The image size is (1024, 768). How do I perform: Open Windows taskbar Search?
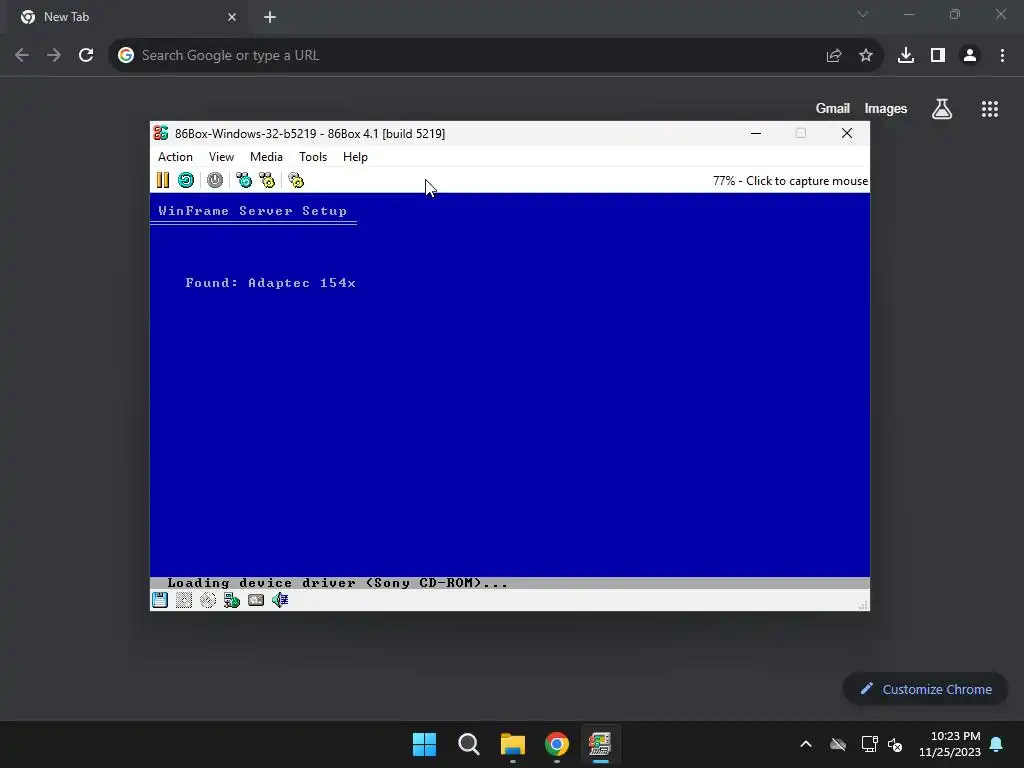click(x=469, y=744)
